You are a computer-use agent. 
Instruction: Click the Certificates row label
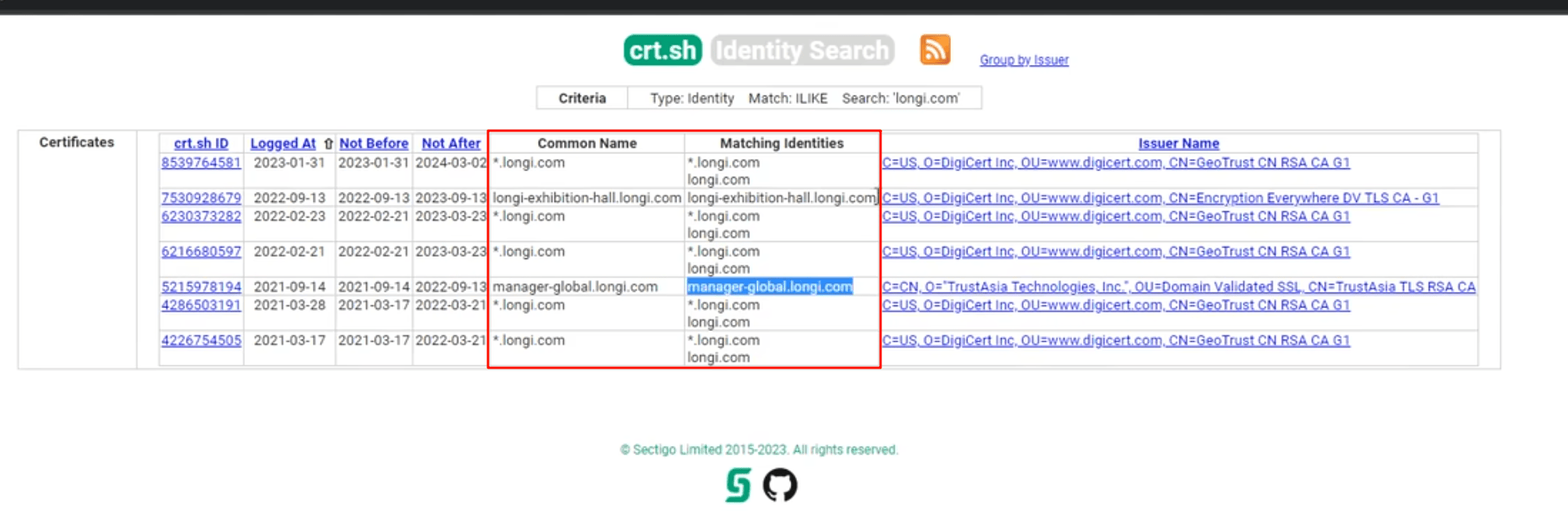click(77, 142)
